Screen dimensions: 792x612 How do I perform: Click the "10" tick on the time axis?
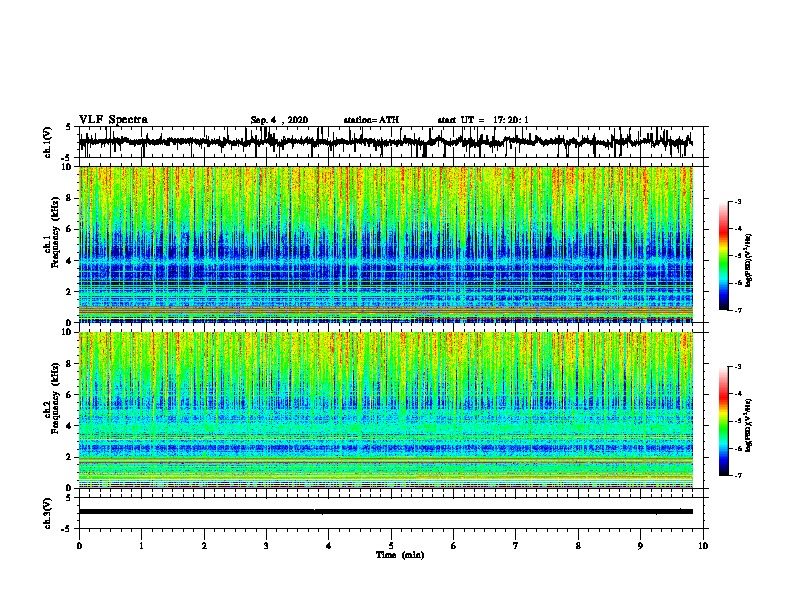coord(703,546)
